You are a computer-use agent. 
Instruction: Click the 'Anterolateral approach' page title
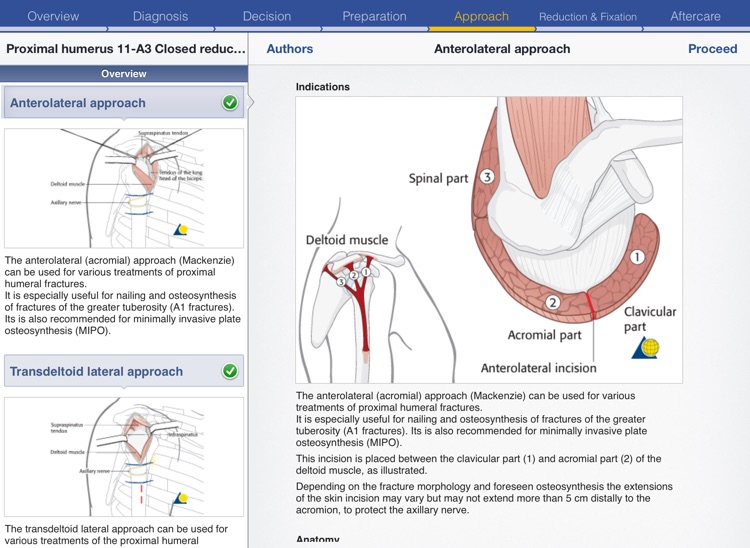point(502,49)
